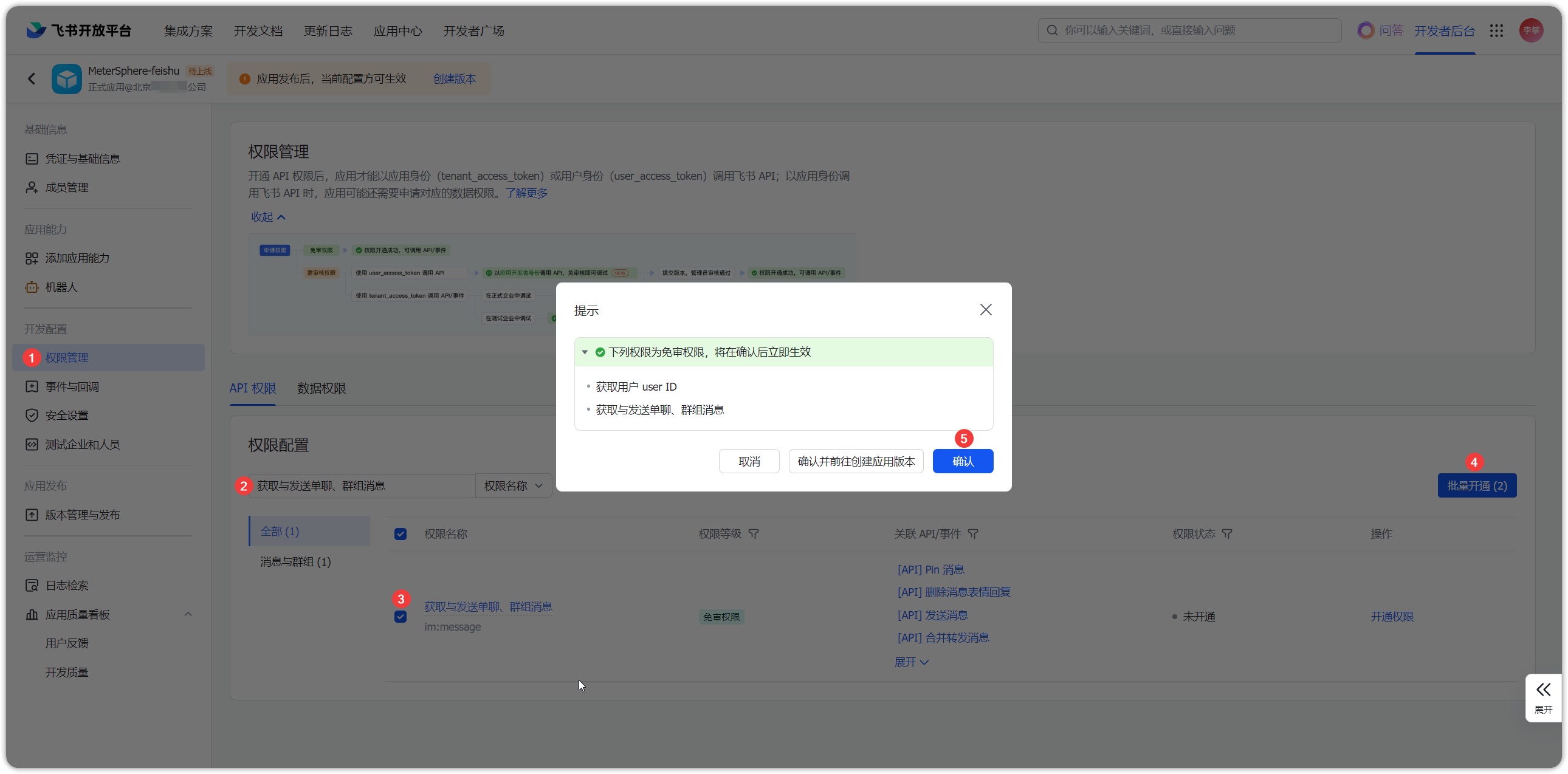Open the user avatar menu
This screenshot has width=1568, height=774.
point(1531,30)
